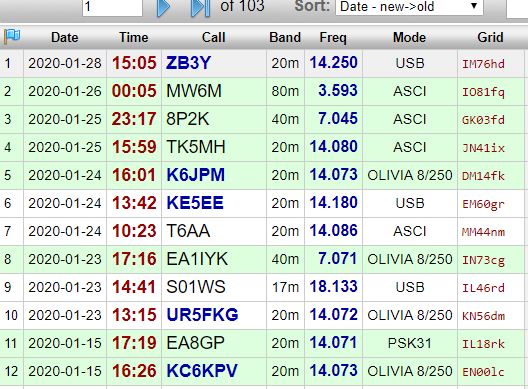Go to next page arrow
Screen dimensions: 528x389
click(x=163, y=7)
